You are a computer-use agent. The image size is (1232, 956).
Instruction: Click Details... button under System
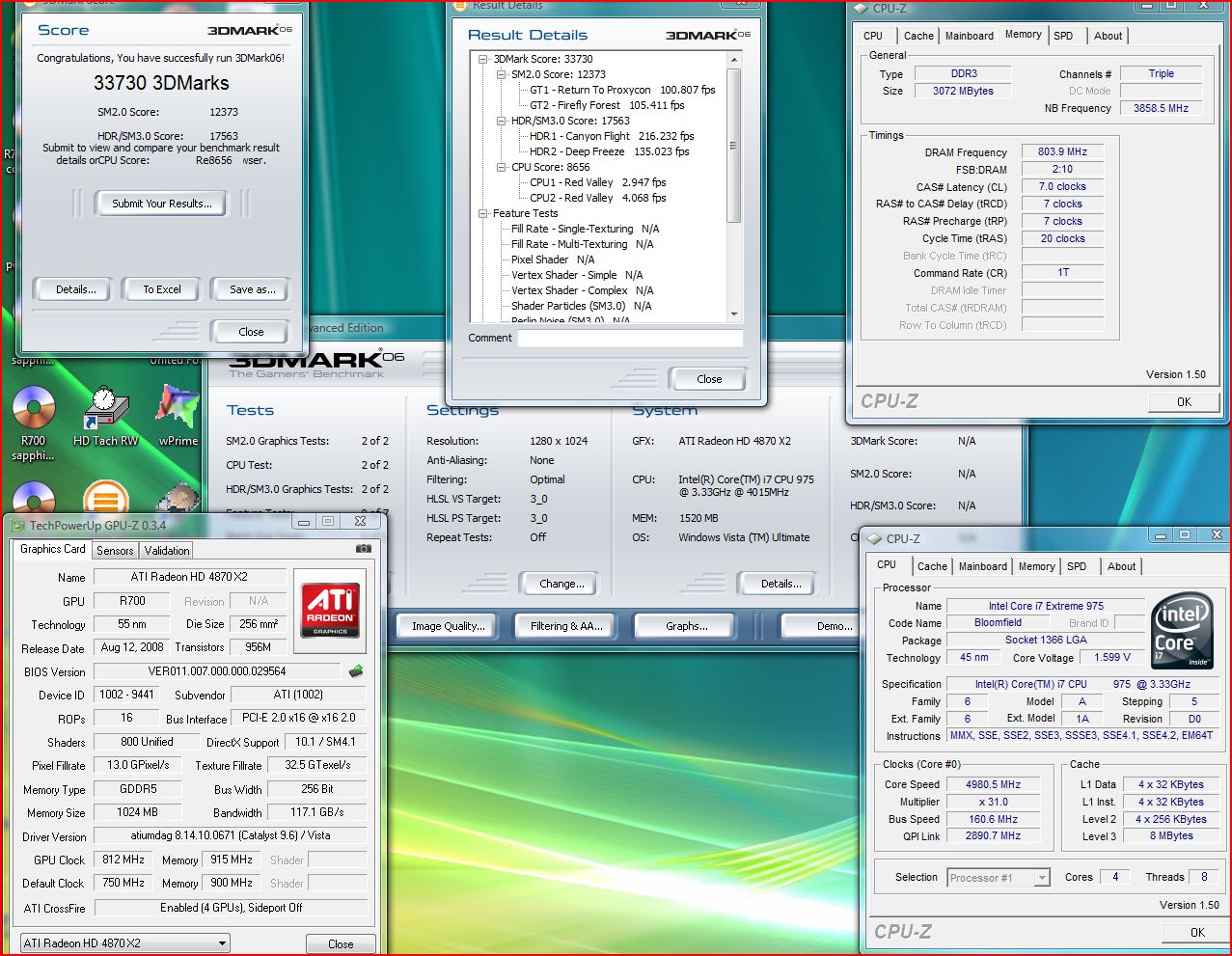(780, 584)
